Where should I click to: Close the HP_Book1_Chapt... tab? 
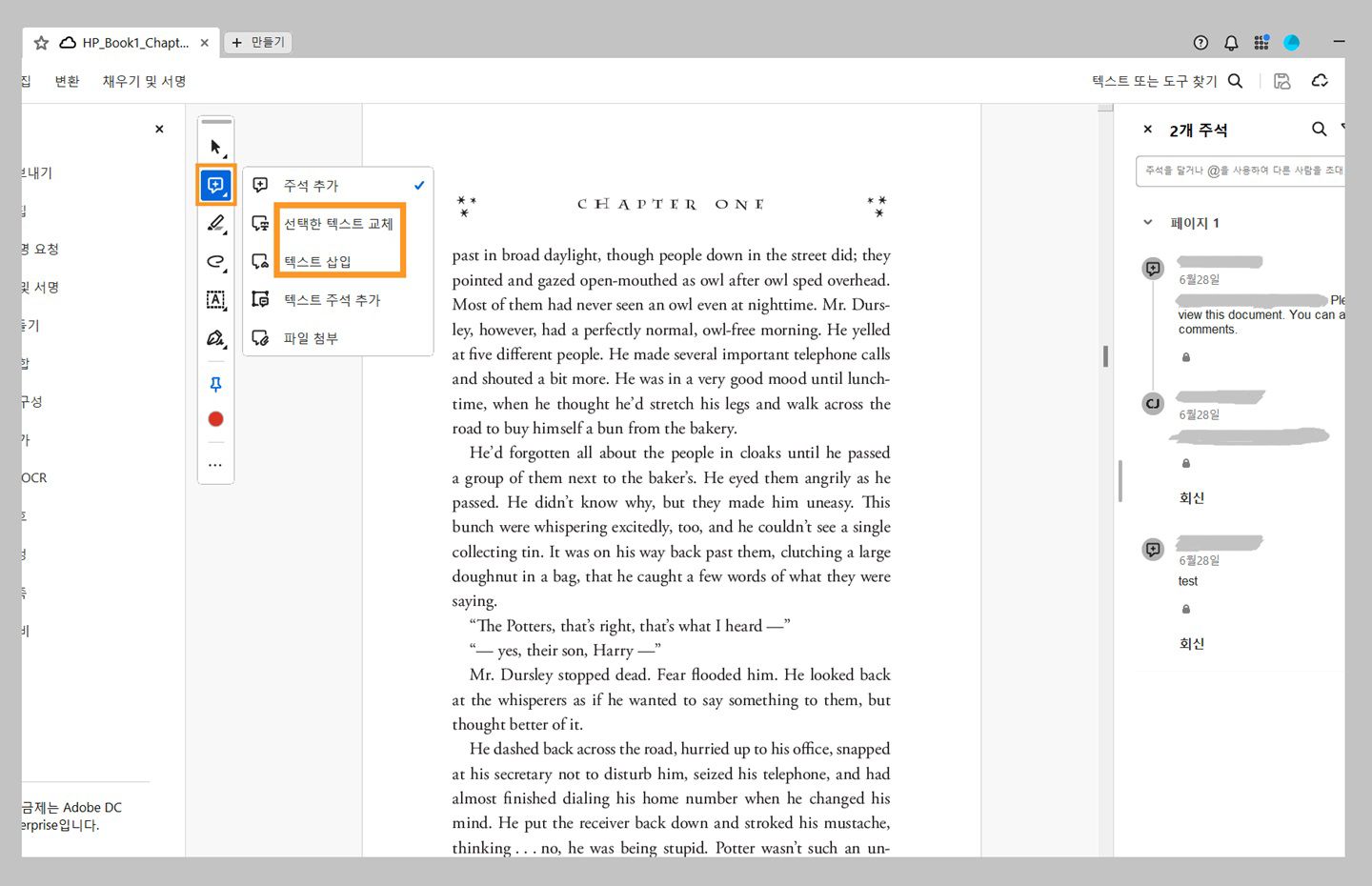[x=204, y=43]
